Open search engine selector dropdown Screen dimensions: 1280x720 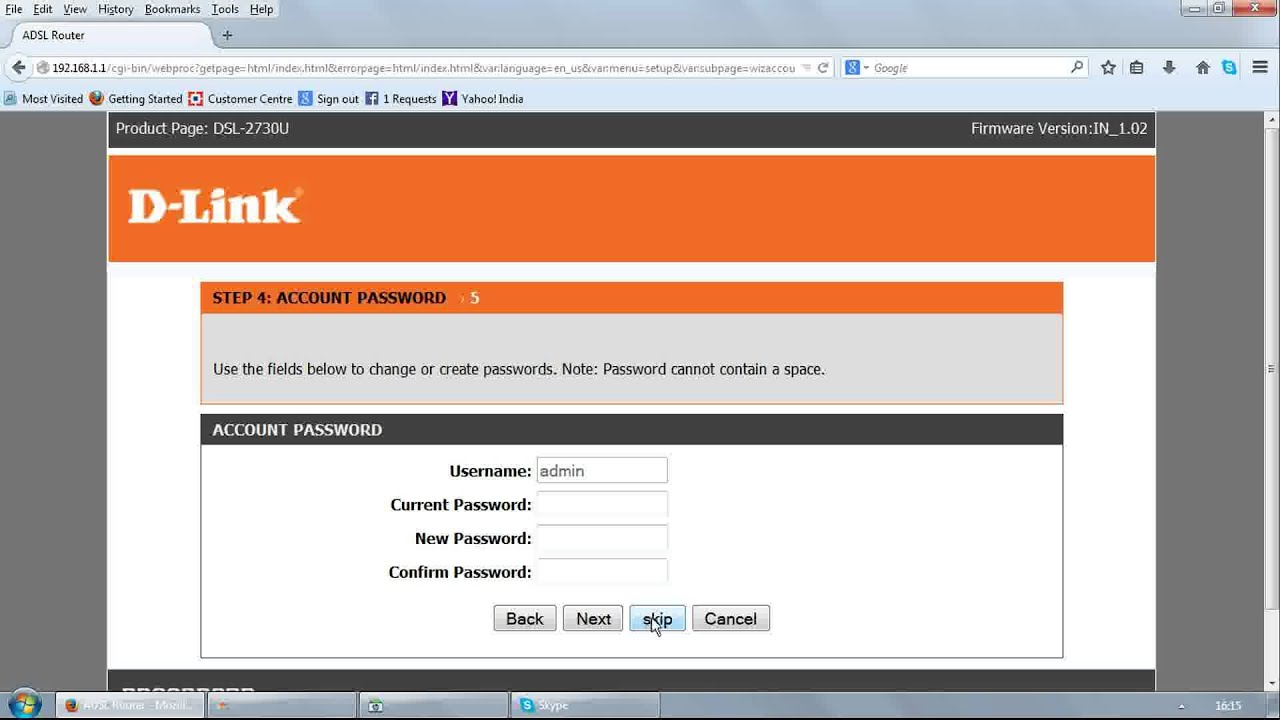click(x=858, y=68)
